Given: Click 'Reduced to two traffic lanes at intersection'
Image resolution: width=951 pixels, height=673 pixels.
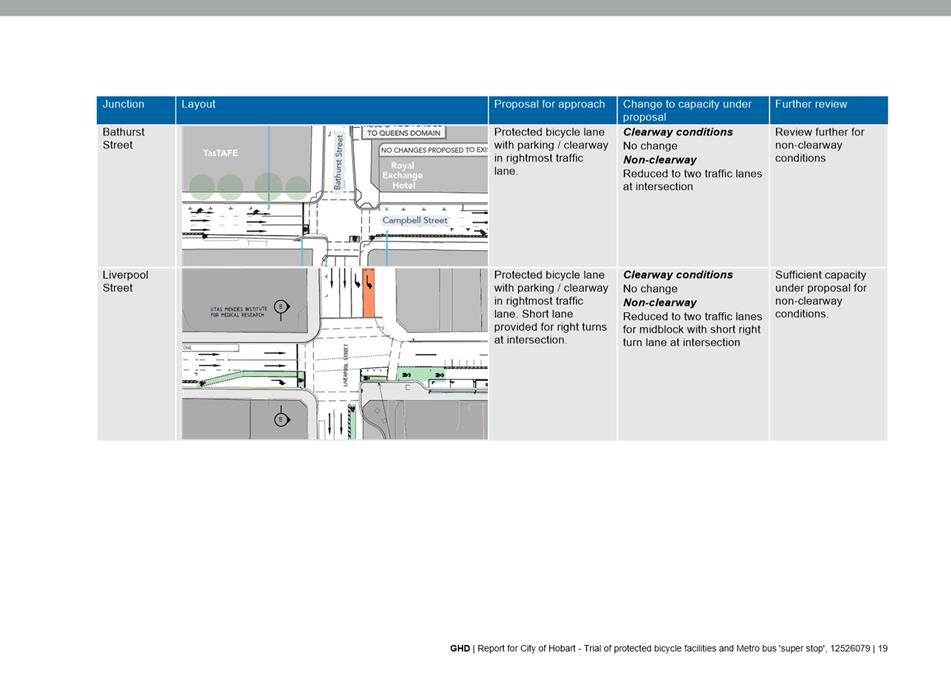Looking at the screenshot, I should coord(692,180).
